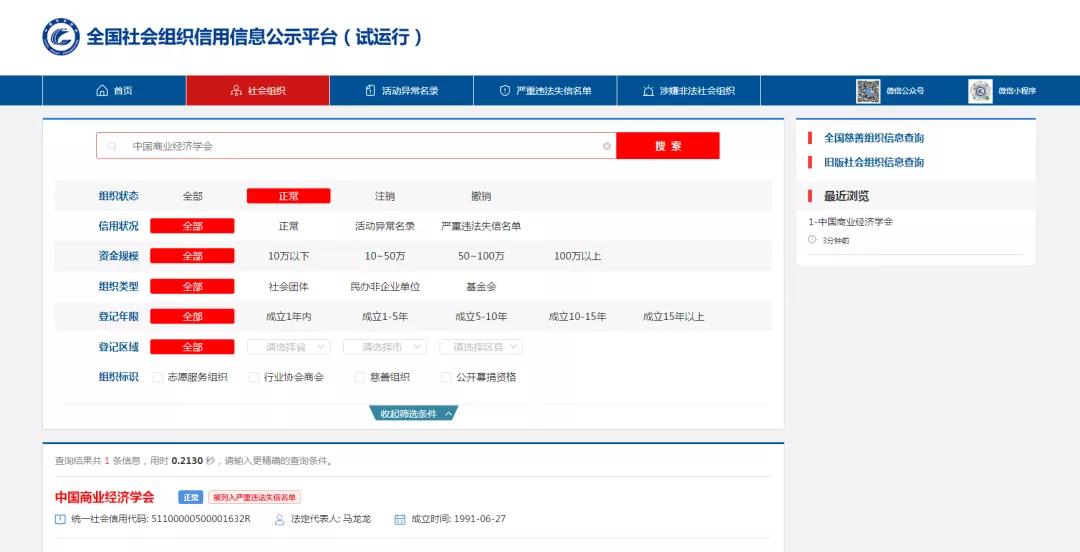This screenshot has width=1080, height=552.
Task: Open the 首页 navigation tab
Action: [114, 91]
